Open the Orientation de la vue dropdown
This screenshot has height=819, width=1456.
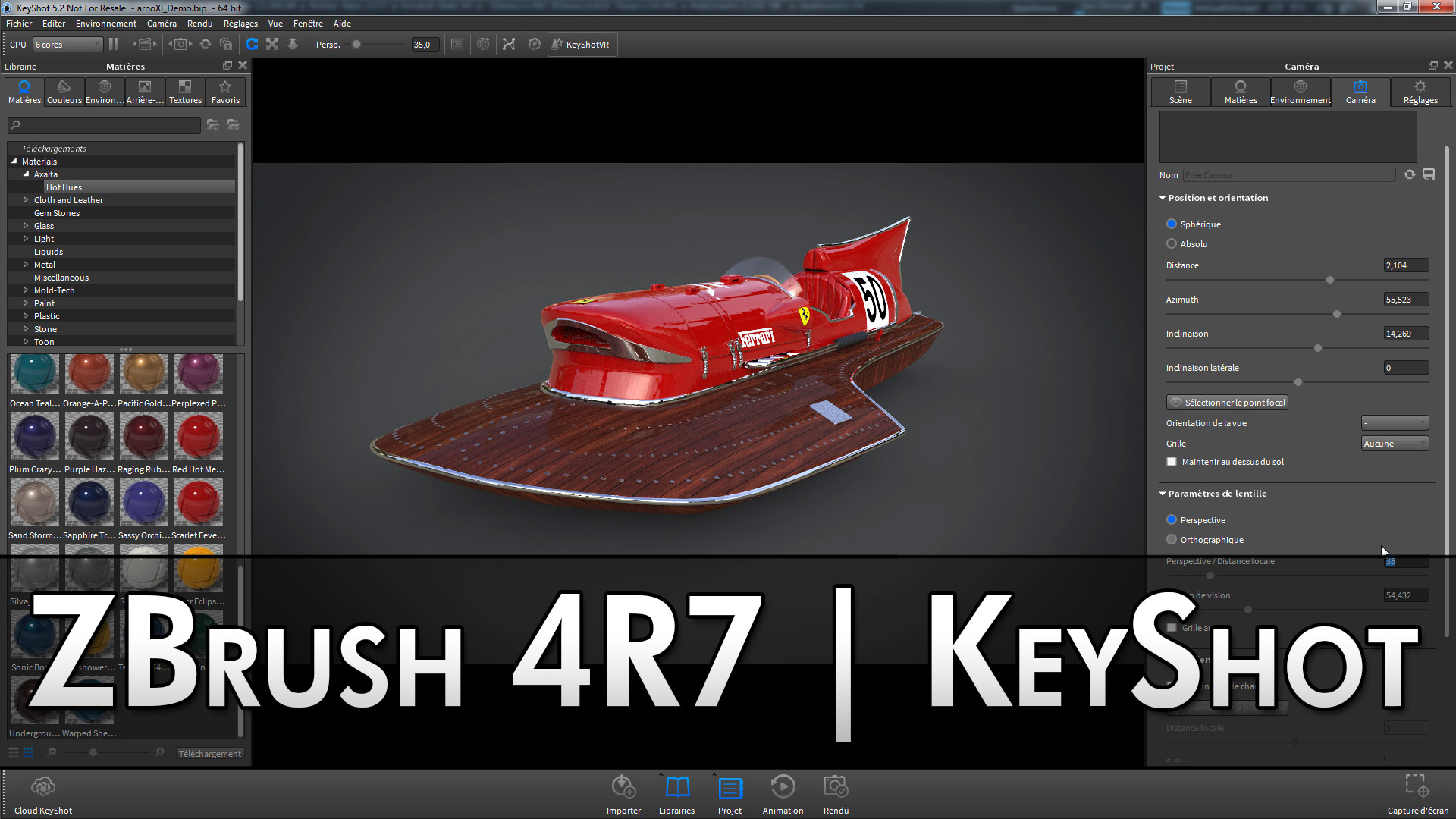pyautogui.click(x=1395, y=422)
